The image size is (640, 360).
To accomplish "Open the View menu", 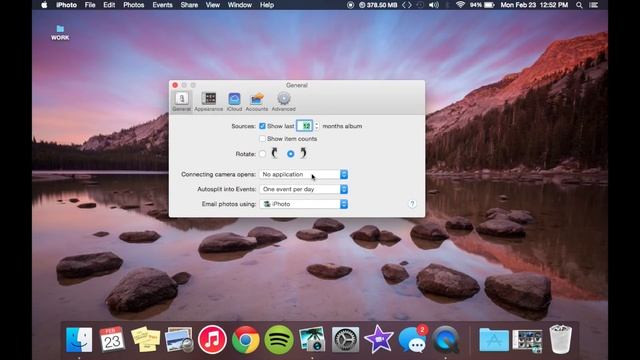I will point(213,5).
